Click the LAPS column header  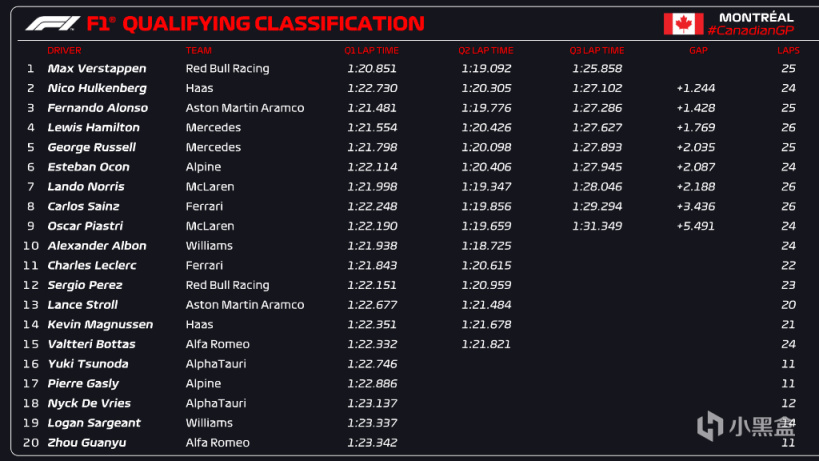[787, 50]
